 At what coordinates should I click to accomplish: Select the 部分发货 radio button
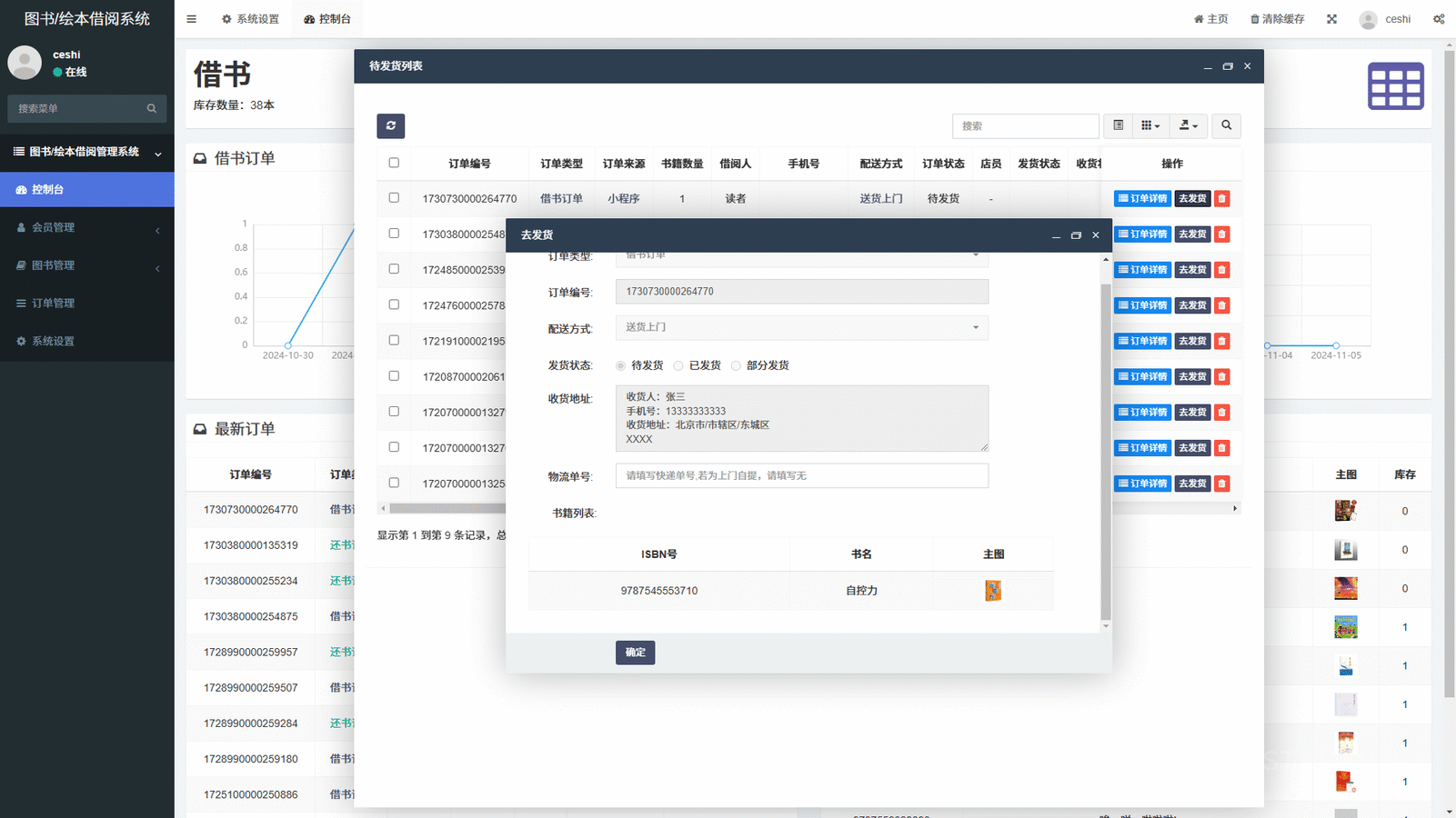tap(736, 365)
